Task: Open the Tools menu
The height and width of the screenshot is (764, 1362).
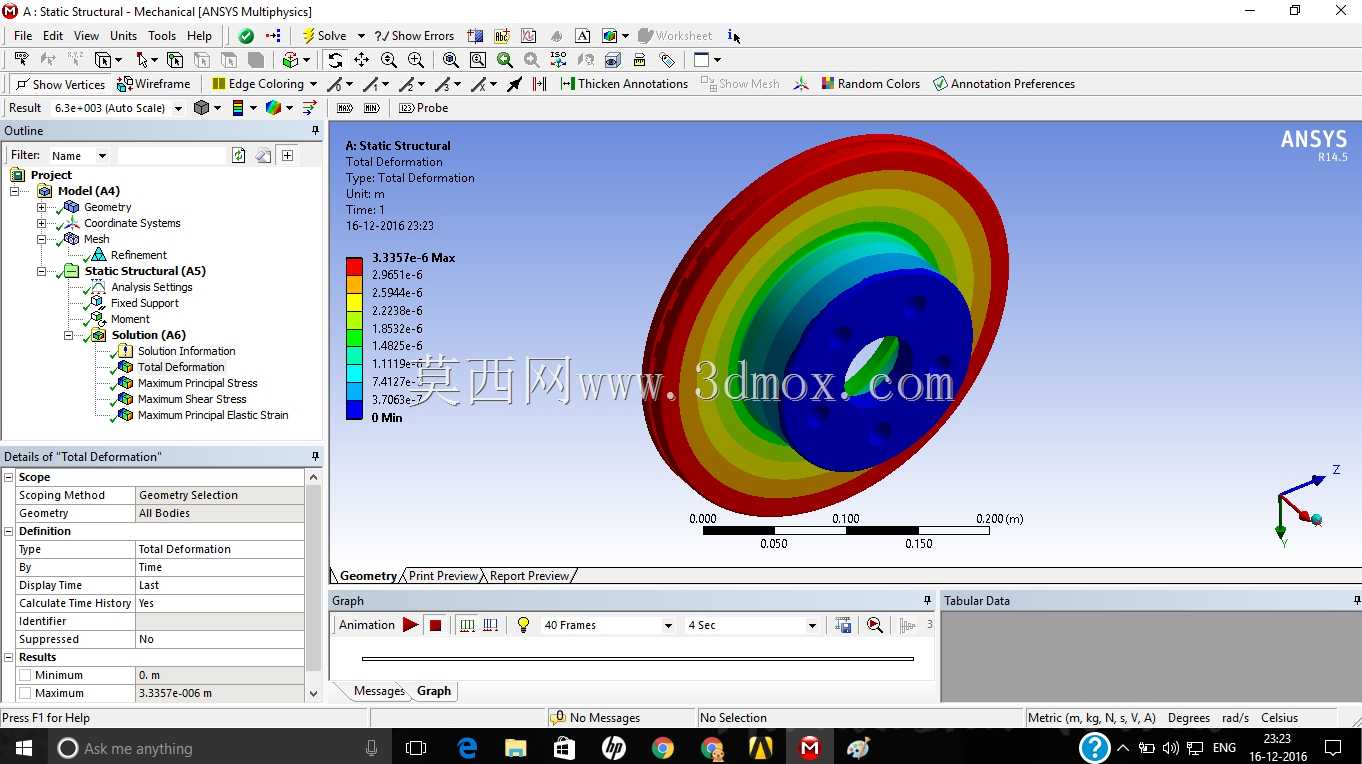Action: [x=162, y=36]
